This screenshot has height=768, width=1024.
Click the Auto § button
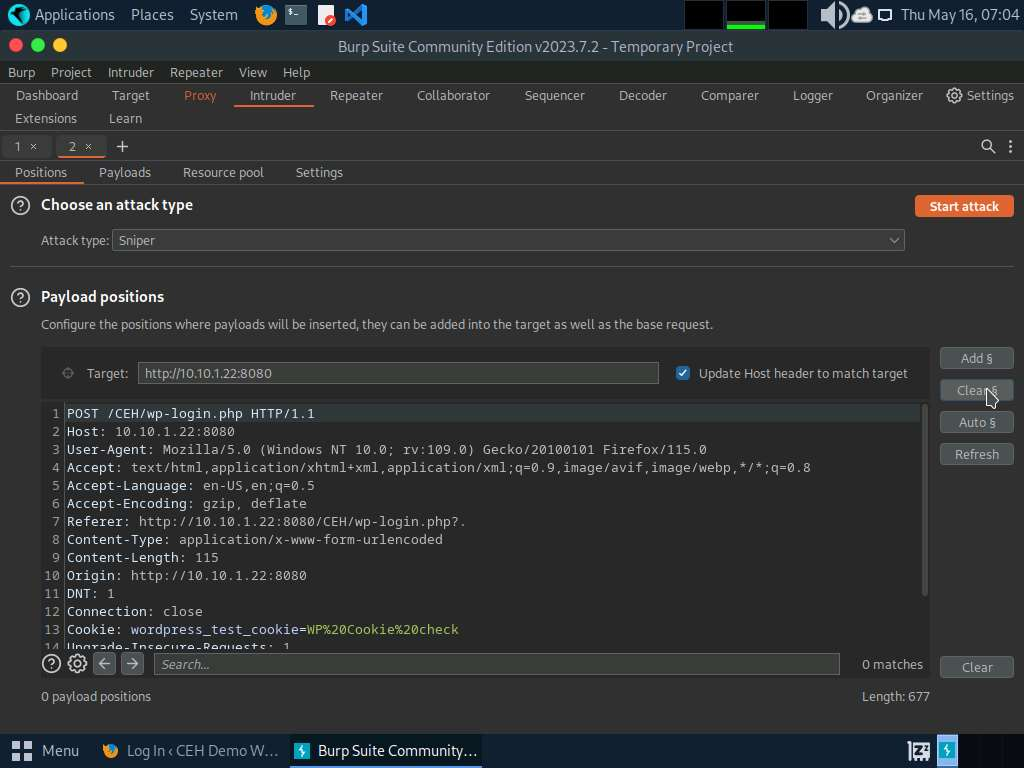click(x=976, y=422)
